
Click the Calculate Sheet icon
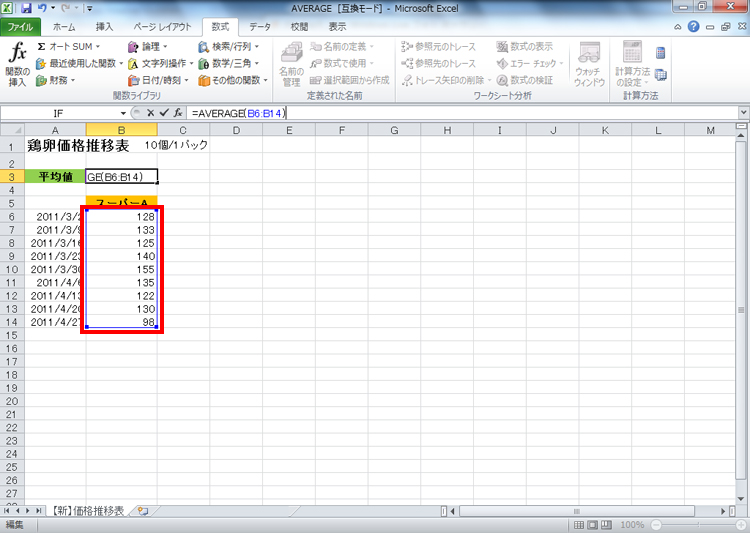(661, 75)
